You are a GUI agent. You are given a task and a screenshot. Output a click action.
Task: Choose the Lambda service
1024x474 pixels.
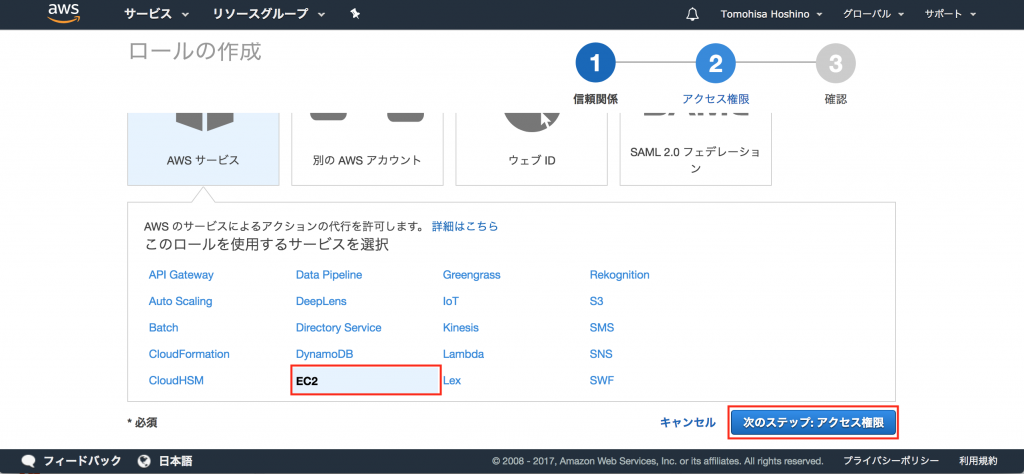point(464,355)
